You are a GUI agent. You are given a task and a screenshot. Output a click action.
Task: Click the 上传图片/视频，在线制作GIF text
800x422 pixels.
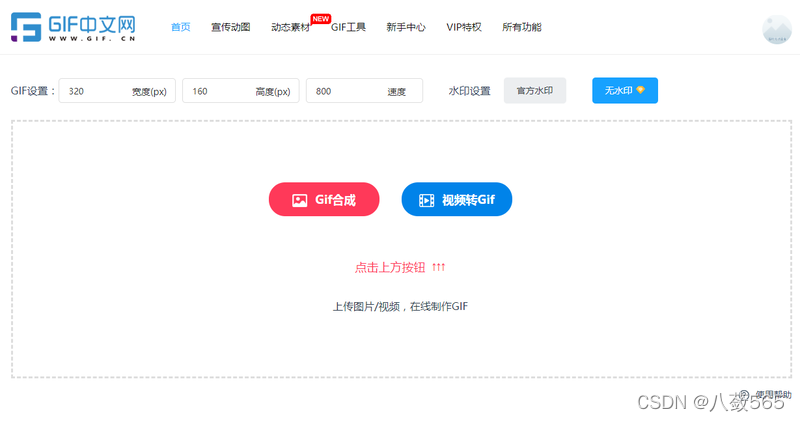pyautogui.click(x=400, y=307)
